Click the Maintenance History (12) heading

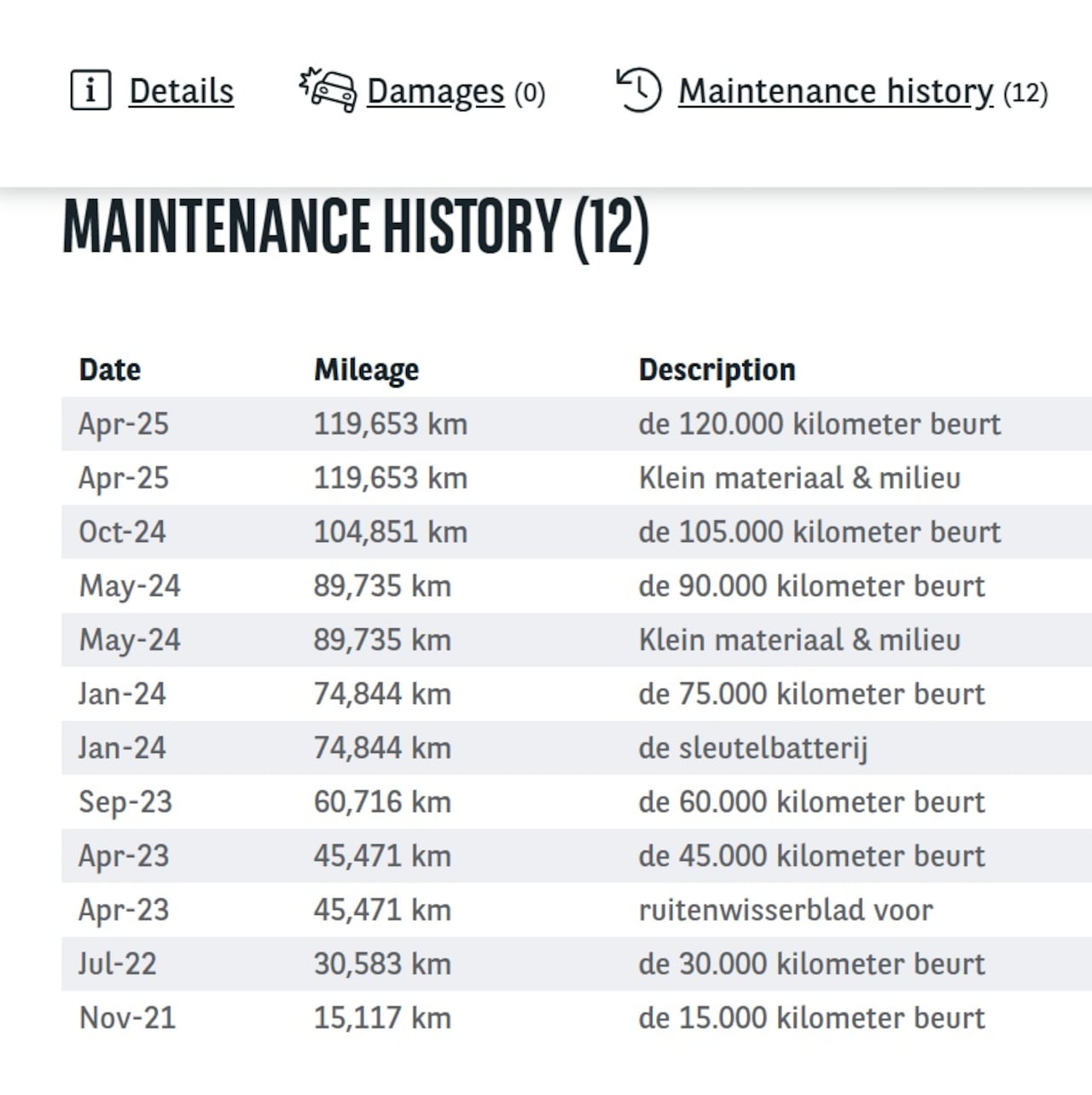(356, 227)
